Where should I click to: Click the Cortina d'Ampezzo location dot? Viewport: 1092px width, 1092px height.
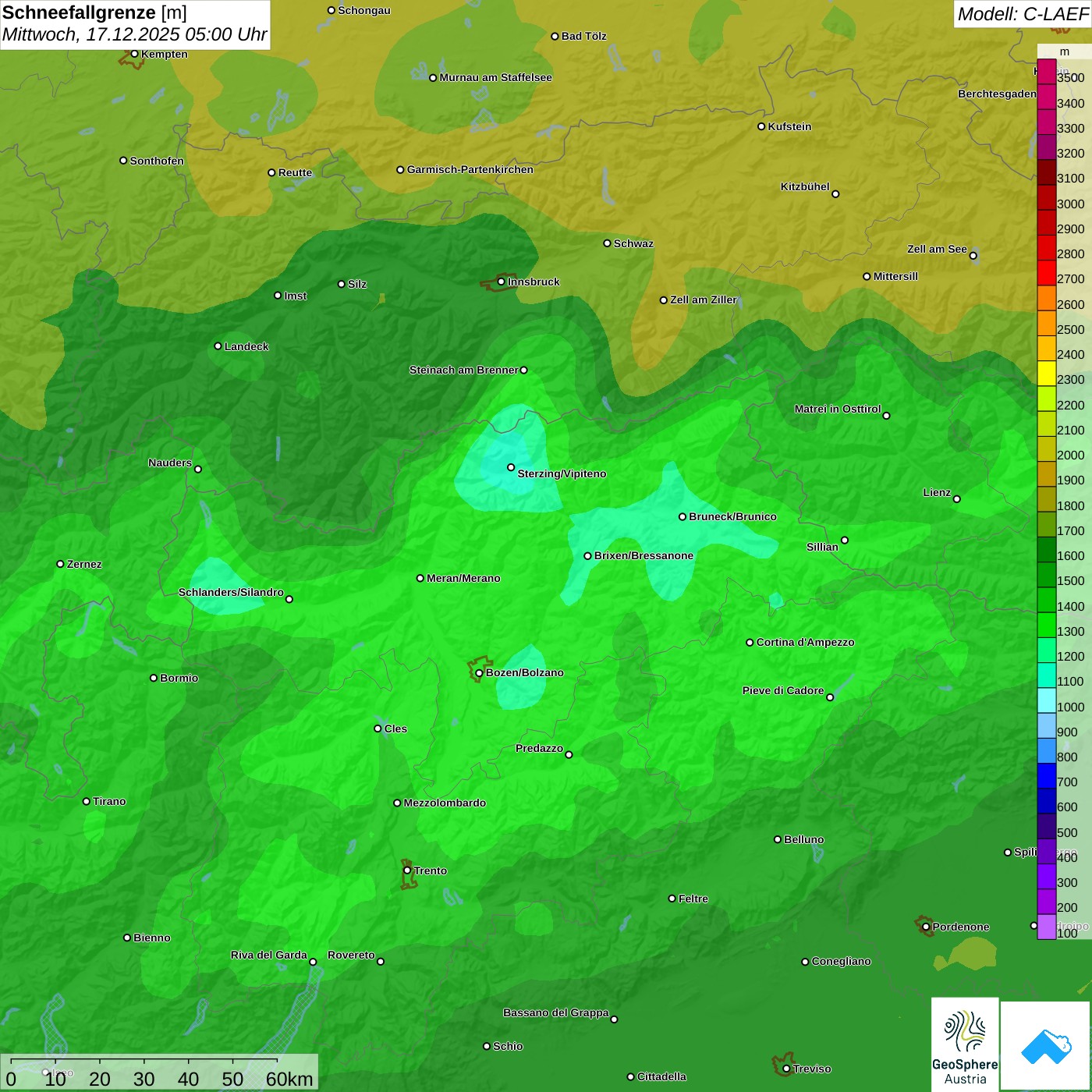[x=750, y=643]
